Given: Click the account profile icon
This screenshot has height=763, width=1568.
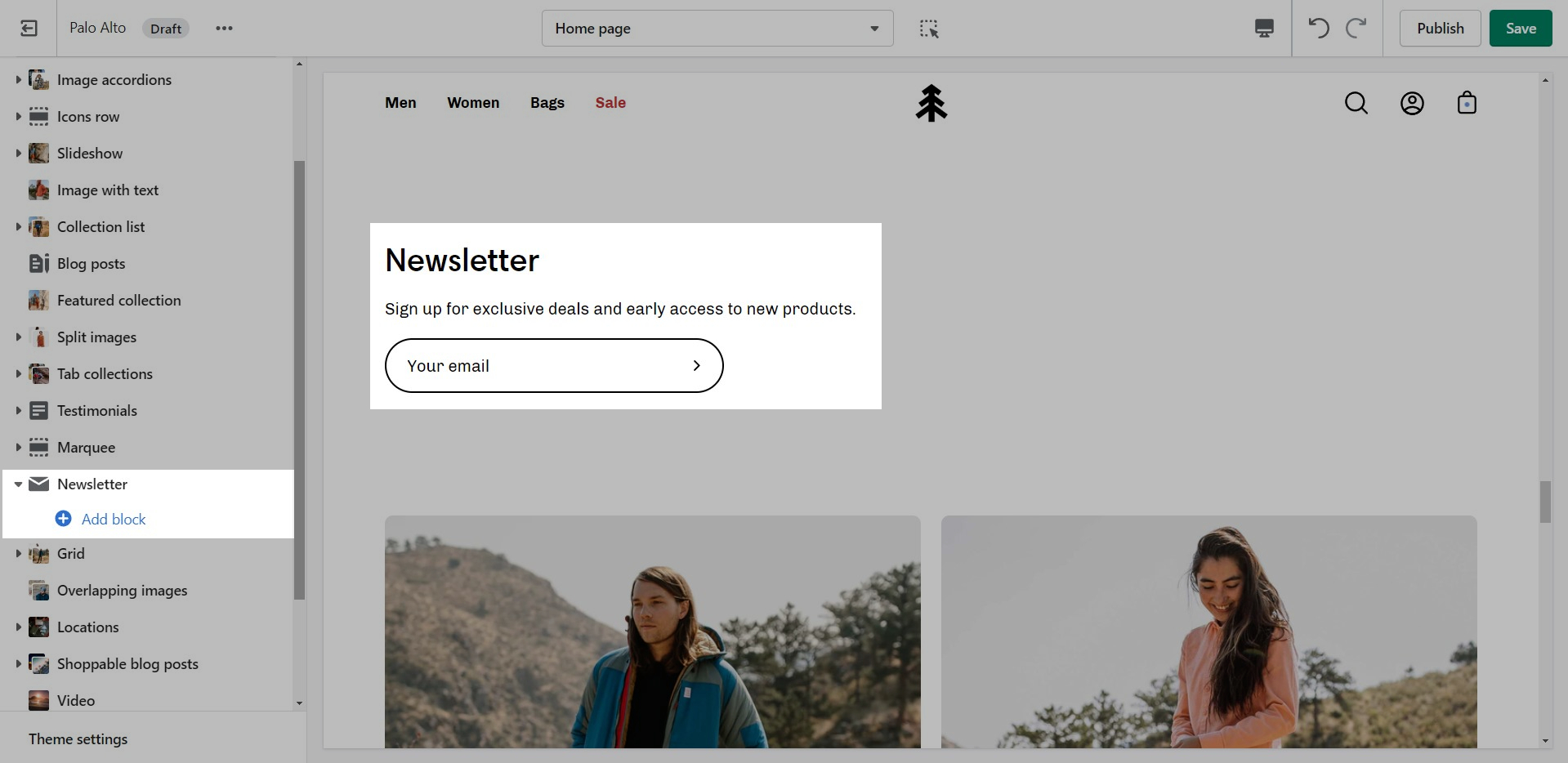Looking at the screenshot, I should click(x=1412, y=103).
